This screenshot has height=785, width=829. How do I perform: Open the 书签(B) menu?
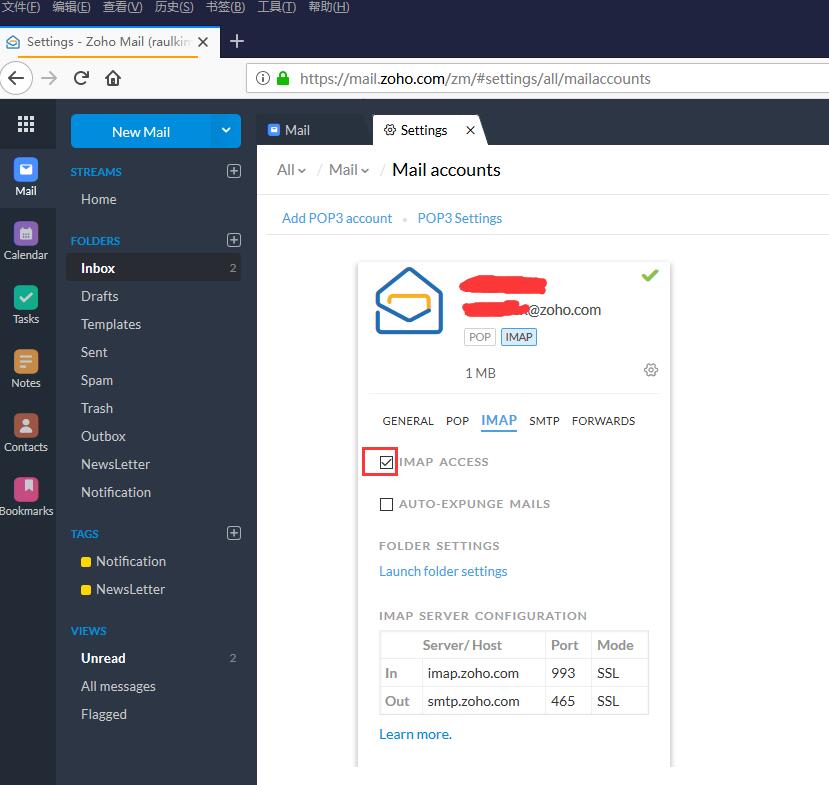click(x=225, y=7)
